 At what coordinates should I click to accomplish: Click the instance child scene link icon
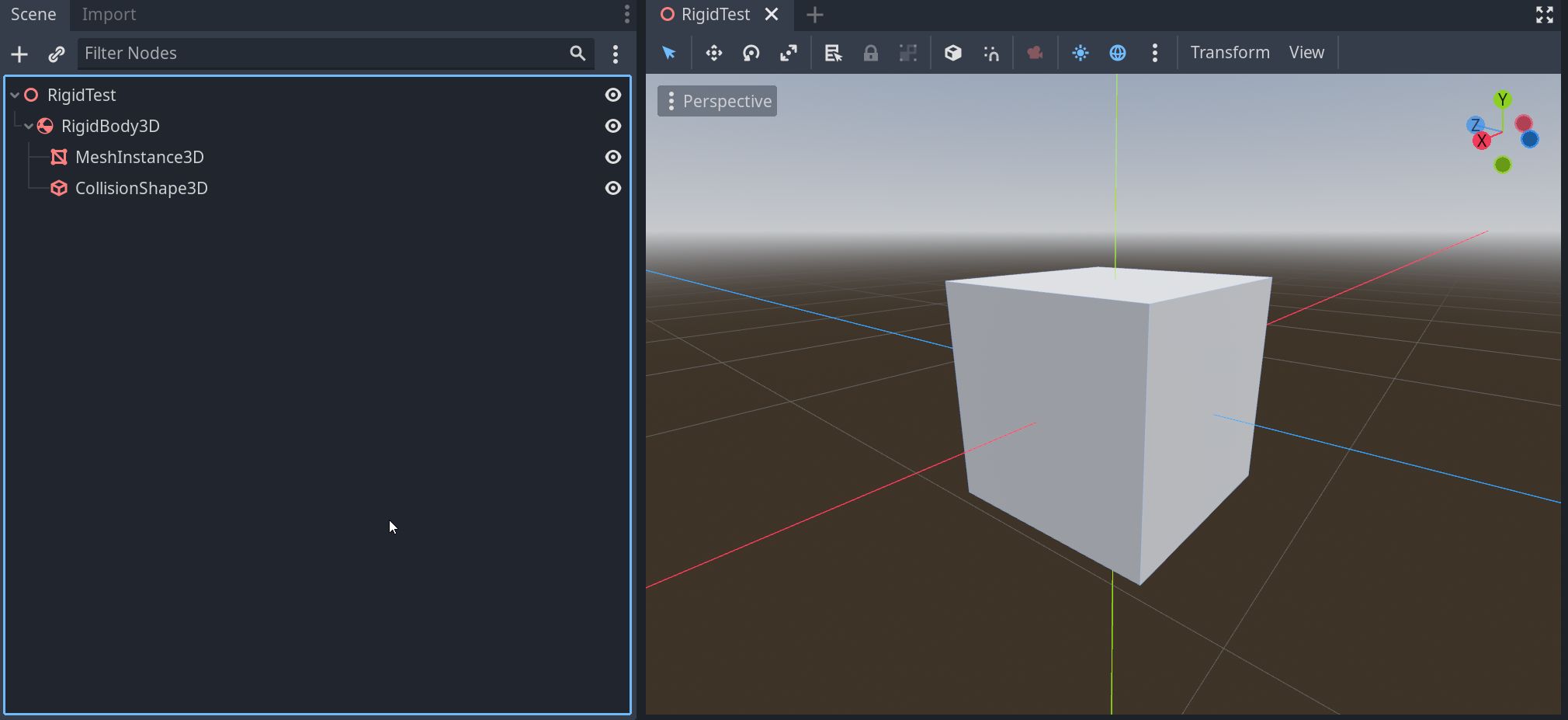[x=56, y=54]
